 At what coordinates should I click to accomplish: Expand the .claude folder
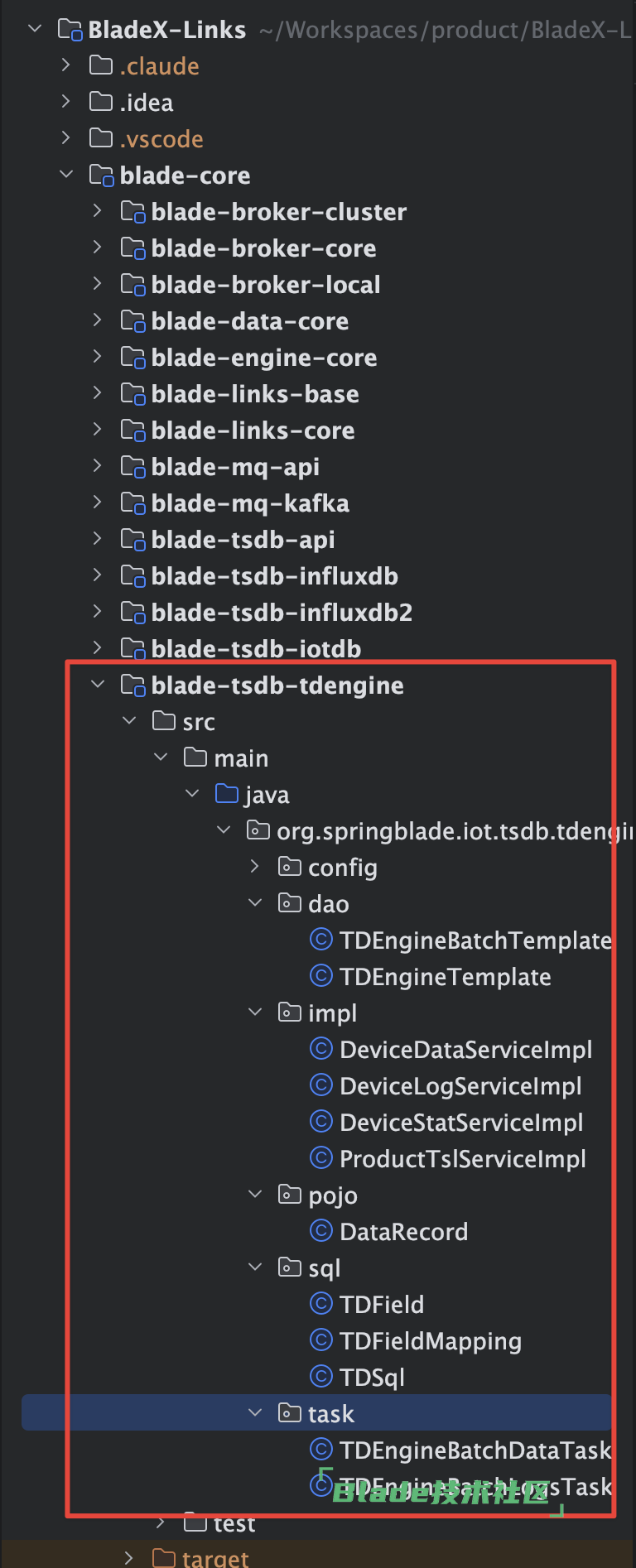click(66, 65)
